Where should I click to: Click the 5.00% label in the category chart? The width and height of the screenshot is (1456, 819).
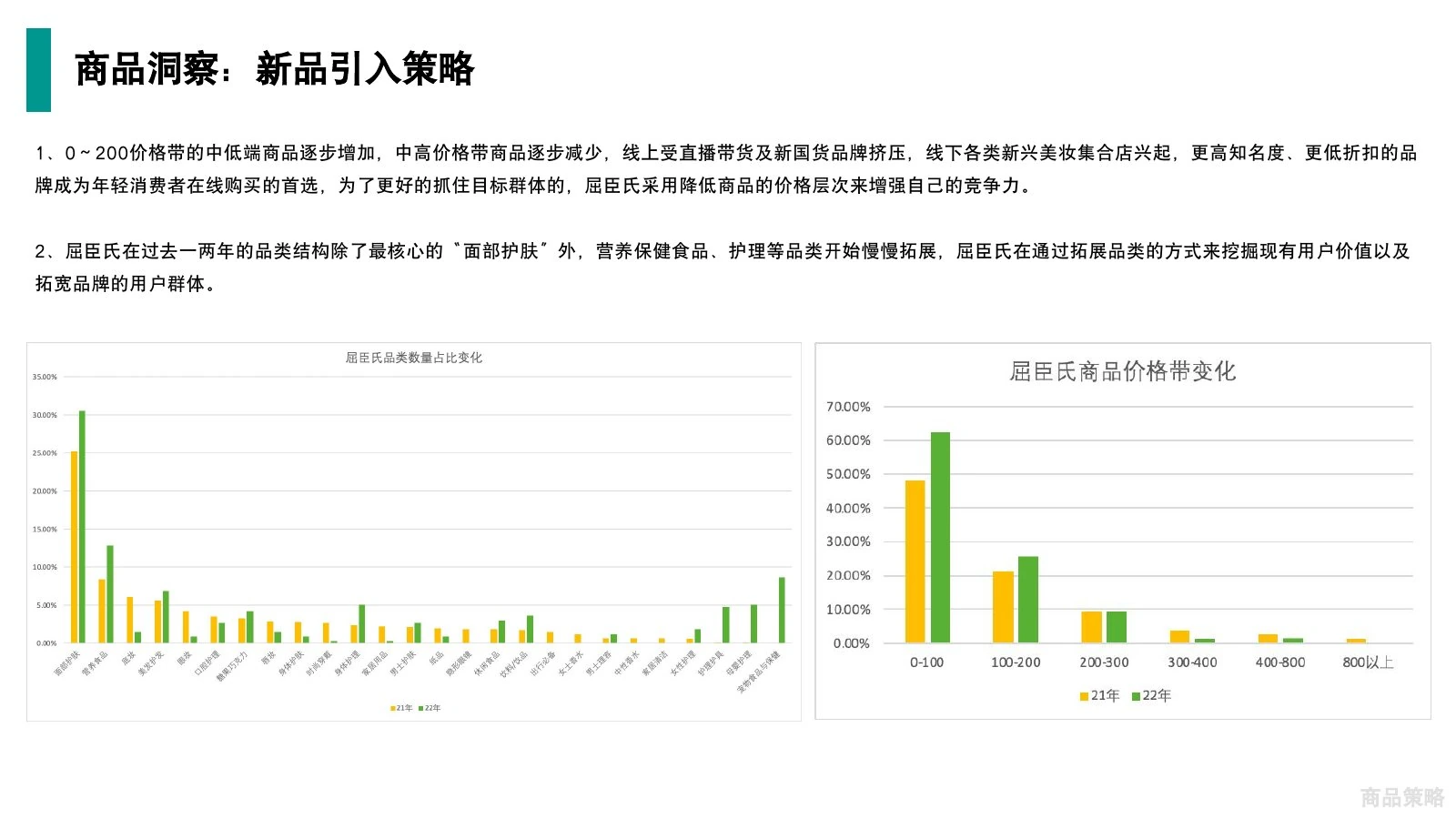(x=46, y=605)
